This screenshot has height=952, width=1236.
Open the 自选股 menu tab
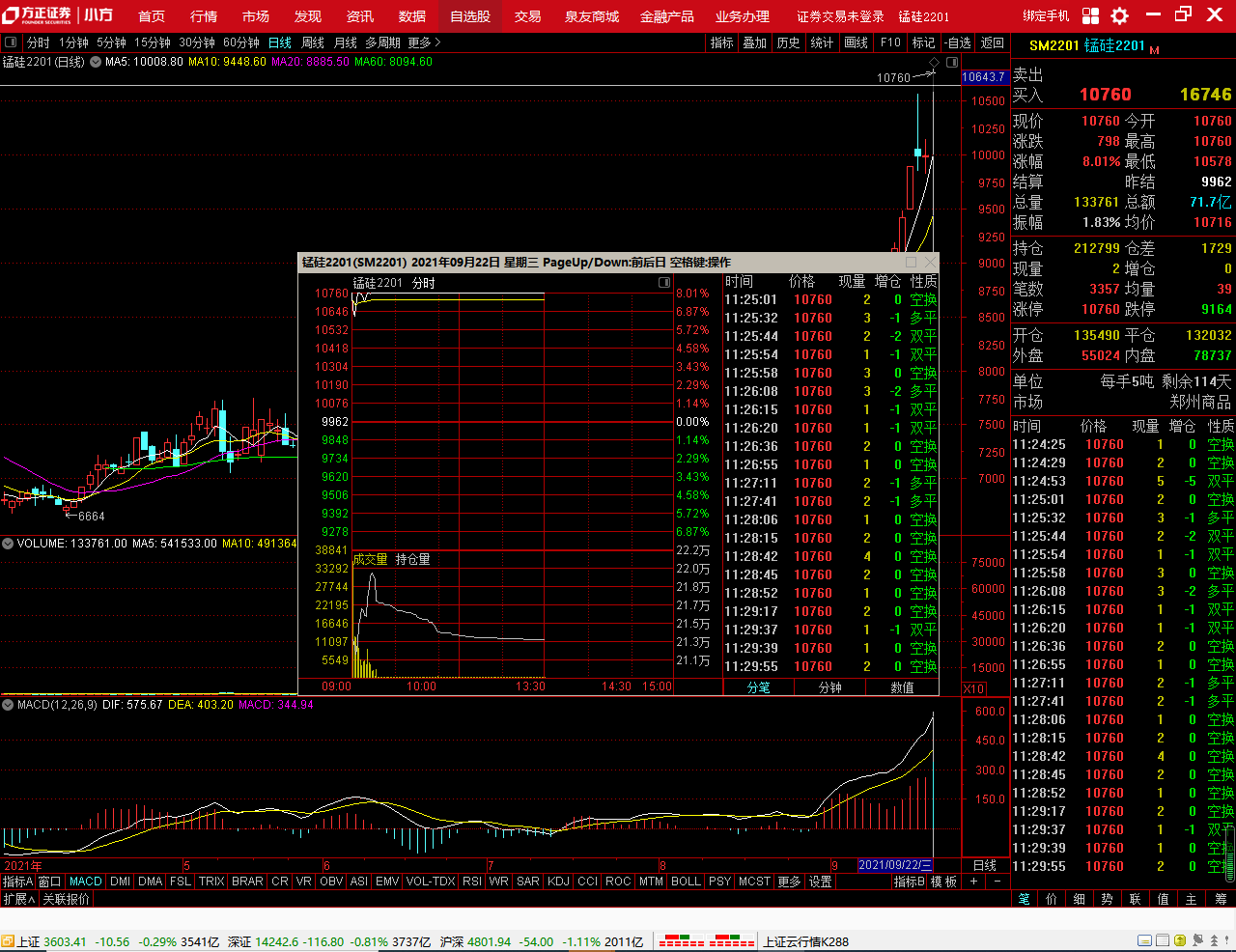pos(470,16)
